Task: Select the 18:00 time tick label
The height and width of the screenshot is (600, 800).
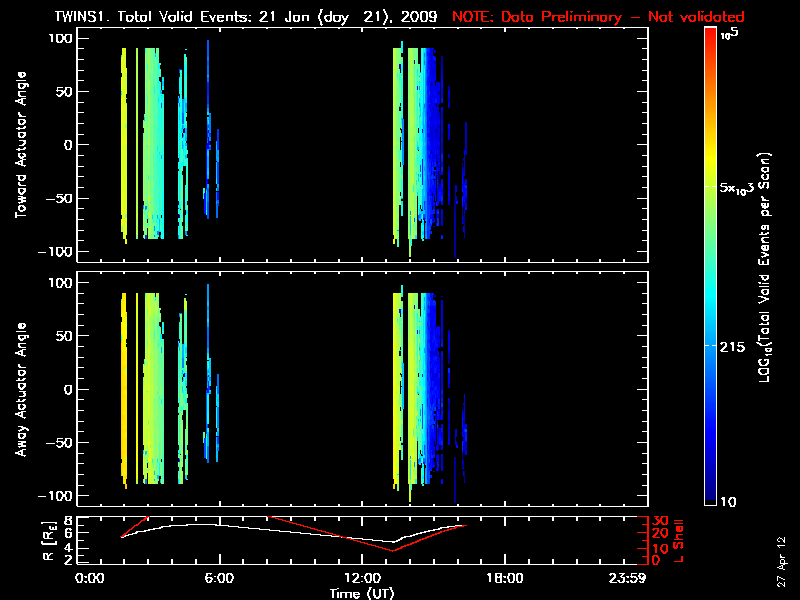Action: pos(503,579)
